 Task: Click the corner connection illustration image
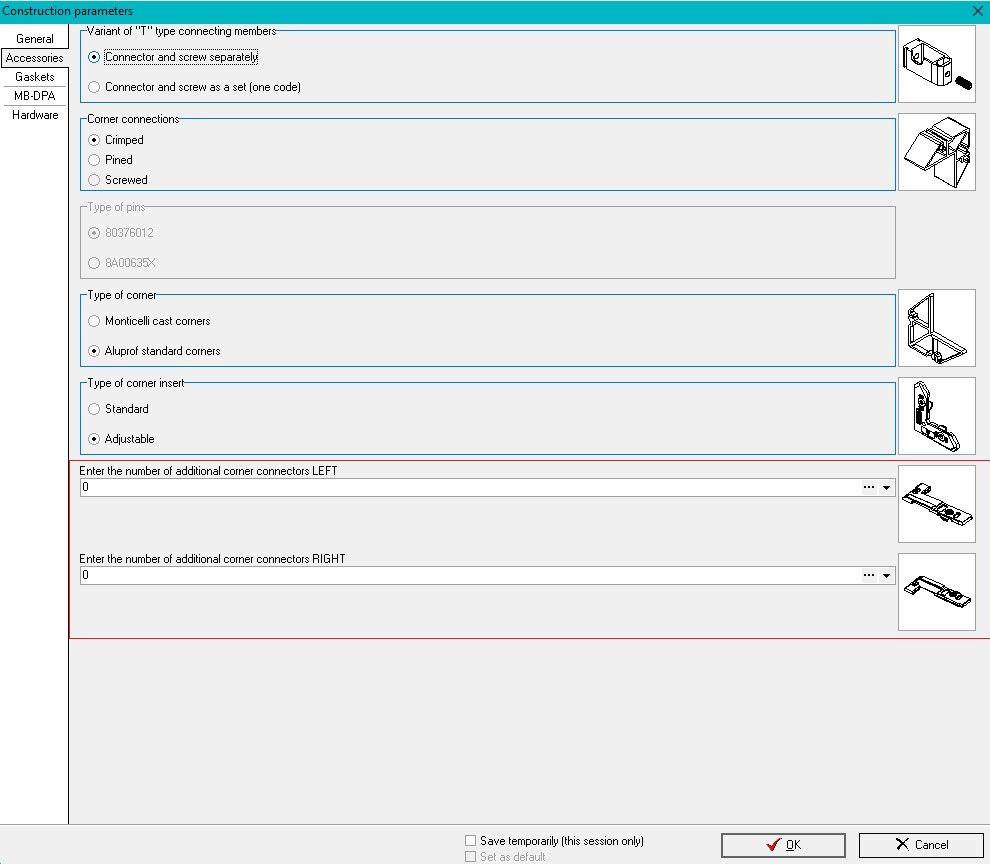(x=936, y=152)
